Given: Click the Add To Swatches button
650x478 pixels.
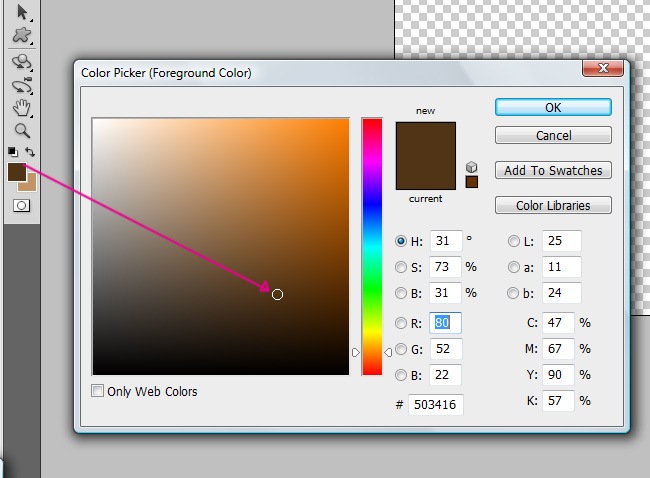Looking at the screenshot, I should pyautogui.click(x=553, y=170).
